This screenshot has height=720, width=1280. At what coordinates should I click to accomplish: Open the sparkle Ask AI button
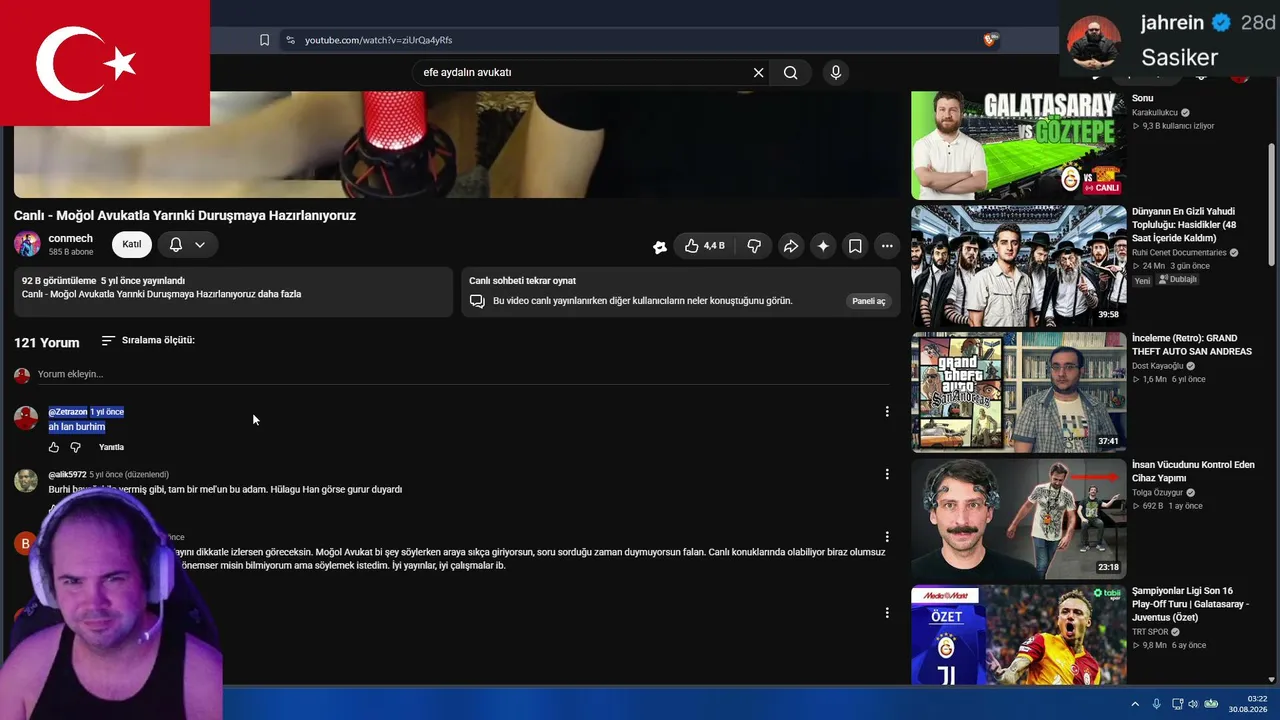pos(822,245)
